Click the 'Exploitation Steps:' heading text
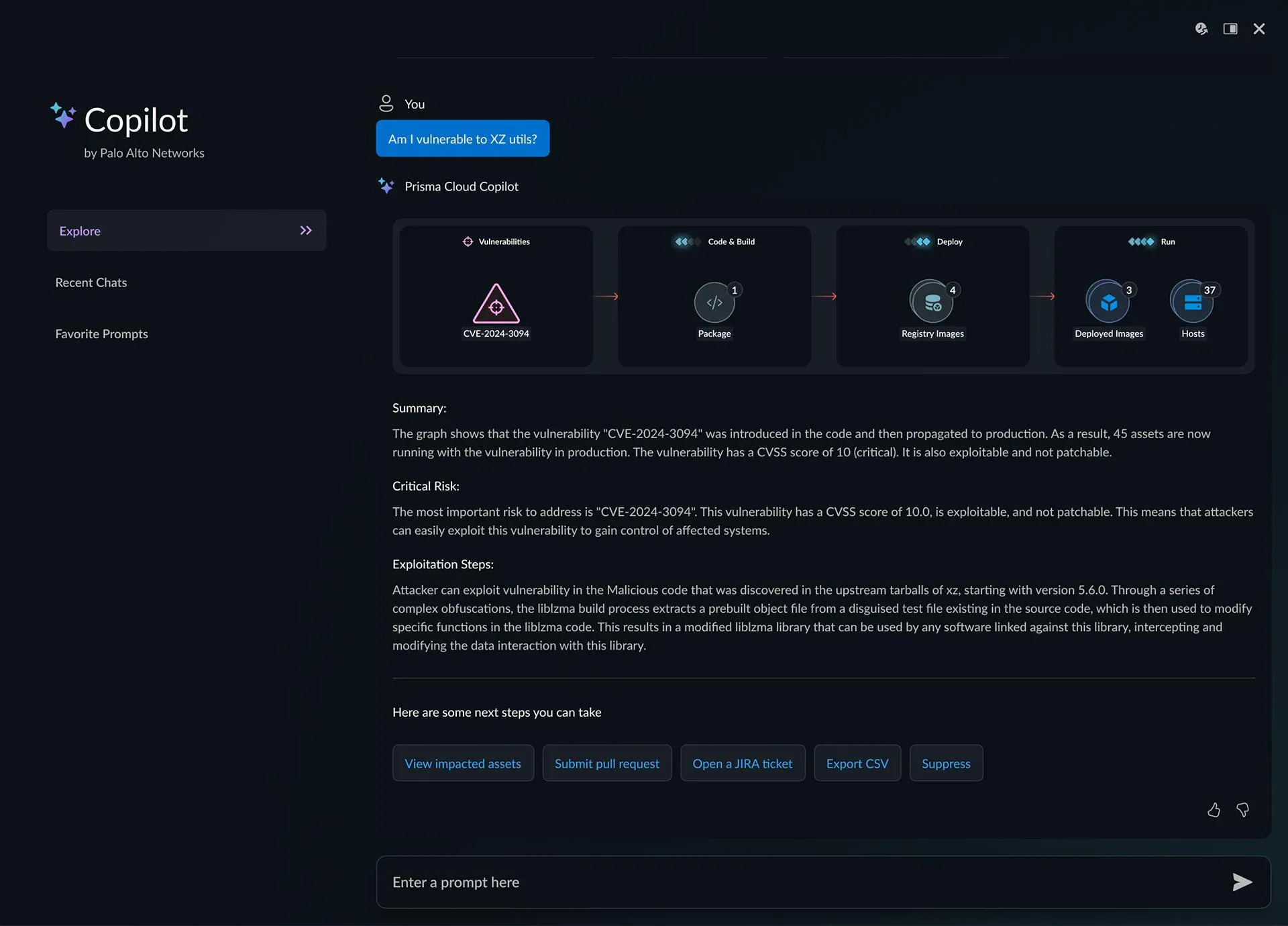1288x926 pixels. pyautogui.click(x=443, y=564)
